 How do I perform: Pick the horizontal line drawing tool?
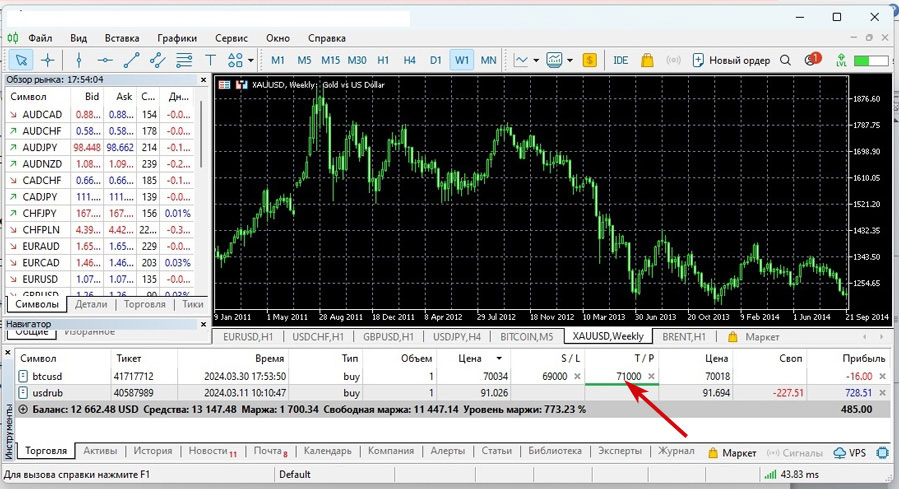[x=105, y=60]
